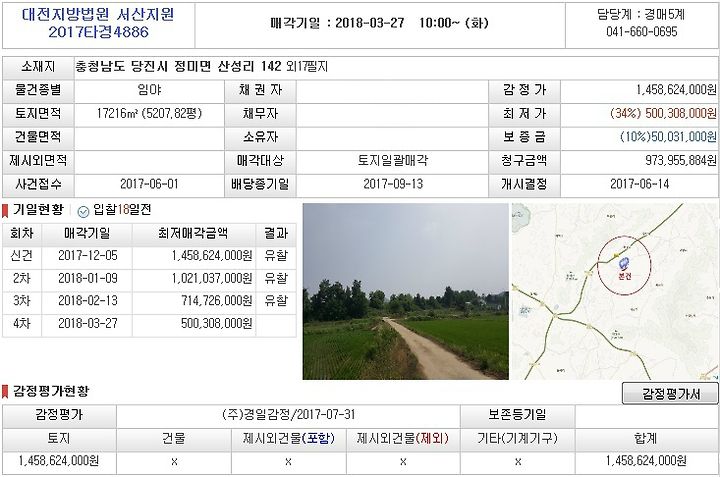Click 2차 minimum price 1,021,037,000원
Viewport: 720px width, 477px height.
pyautogui.click(x=212, y=278)
